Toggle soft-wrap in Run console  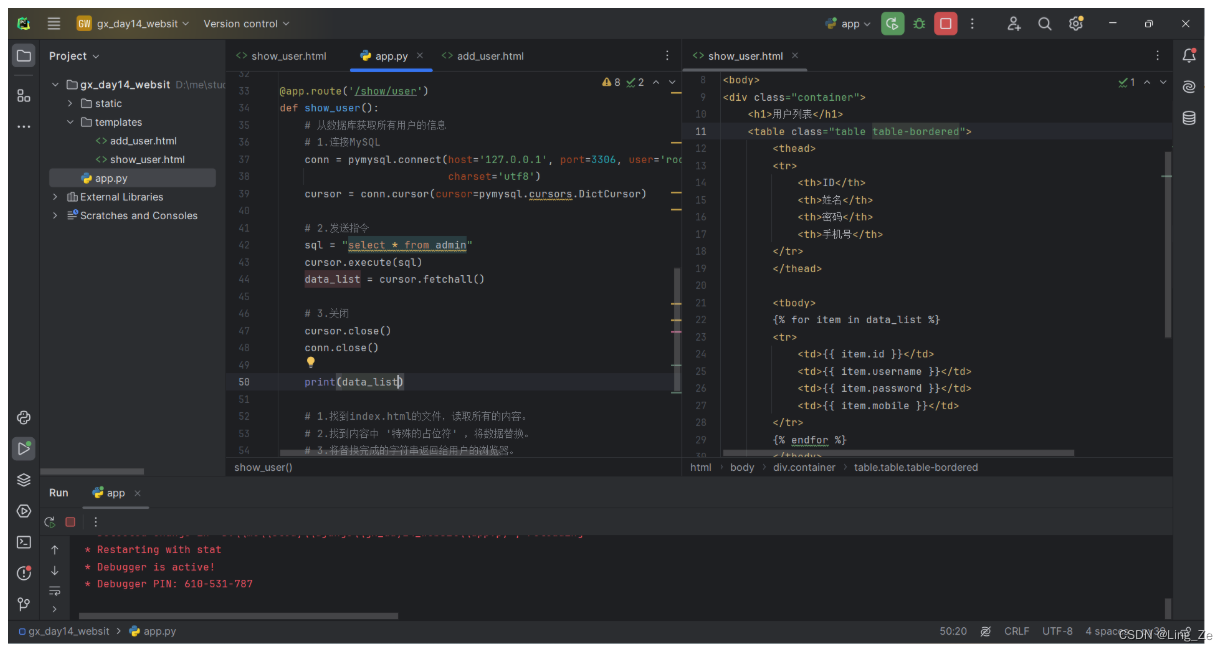pyautogui.click(x=54, y=590)
